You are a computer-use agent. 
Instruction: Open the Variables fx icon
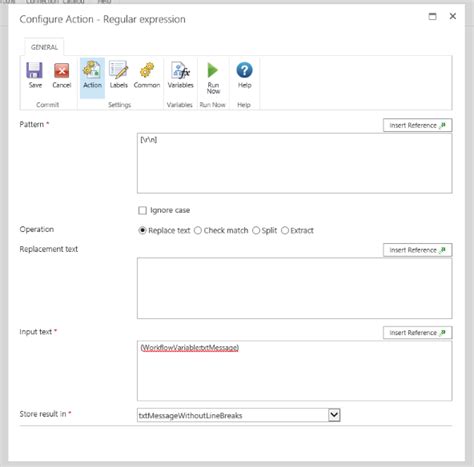pyautogui.click(x=180, y=70)
